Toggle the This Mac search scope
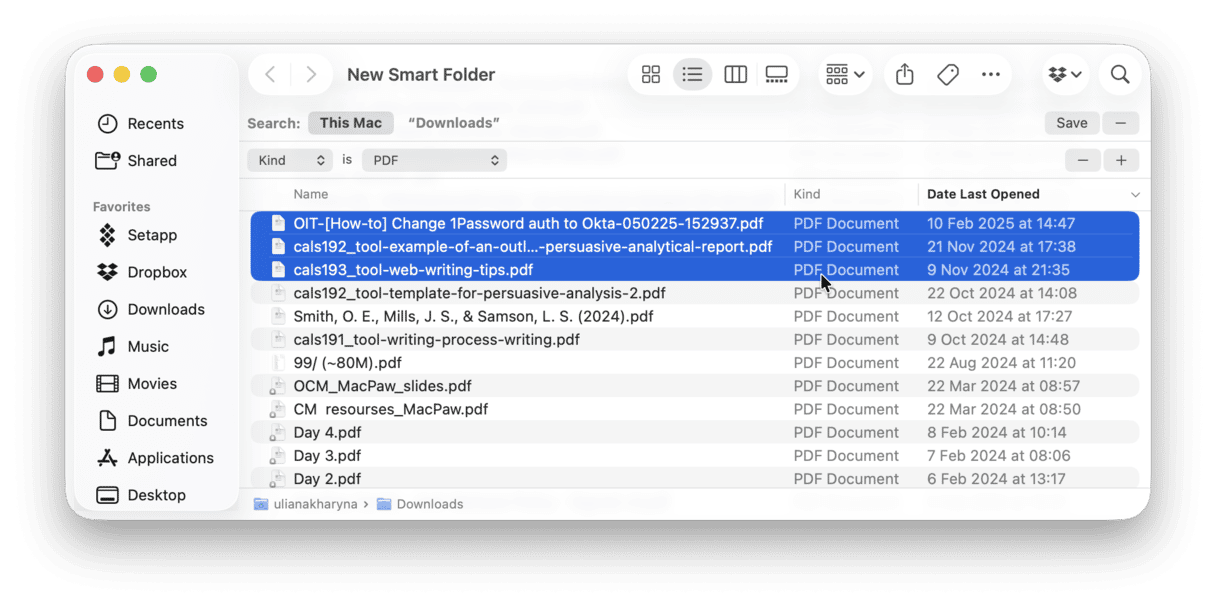The image size is (1216, 606). coord(351,122)
